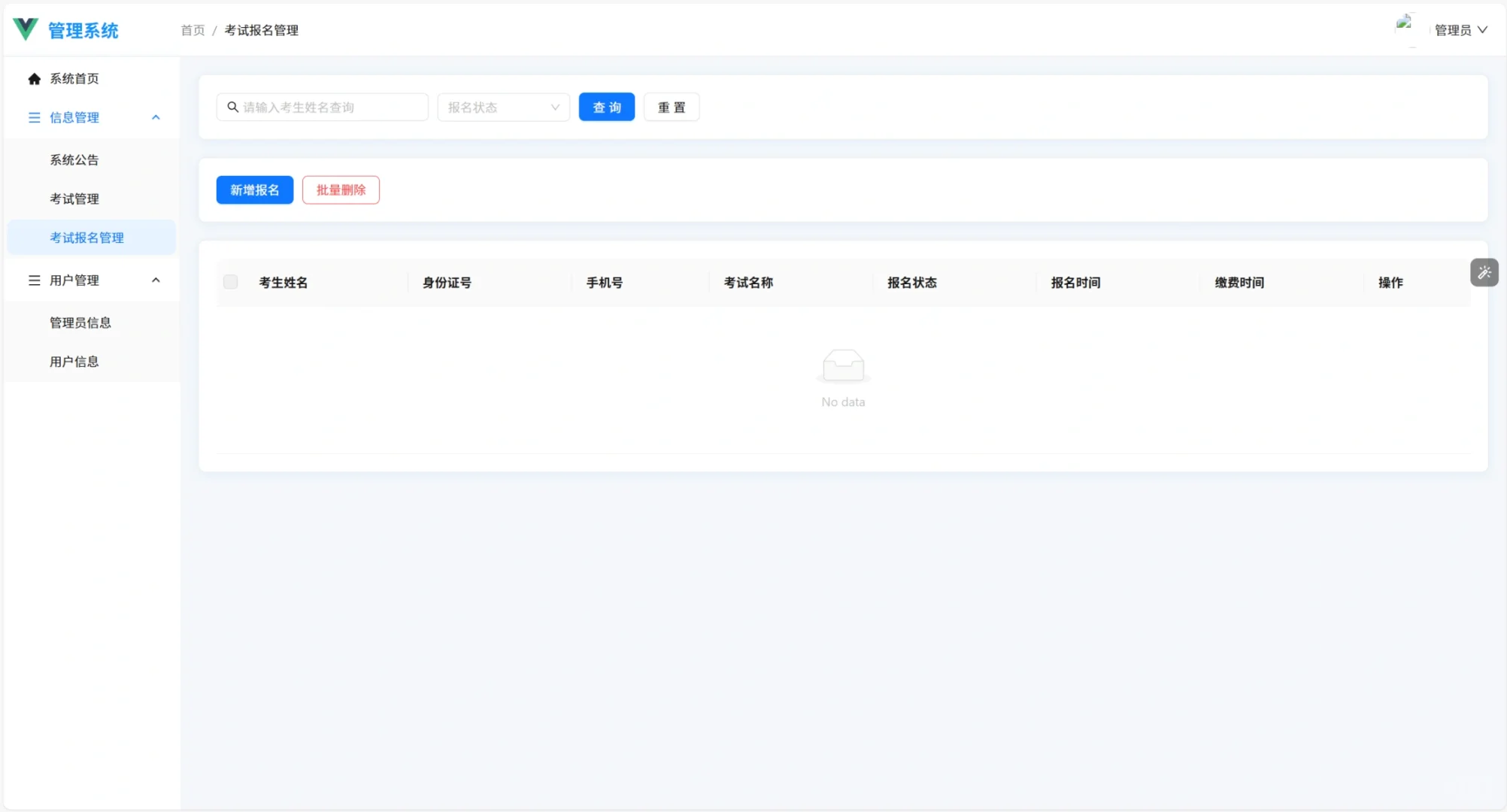The image size is (1507, 812).
Task: Click the Vue logo icon
Action: (26, 29)
